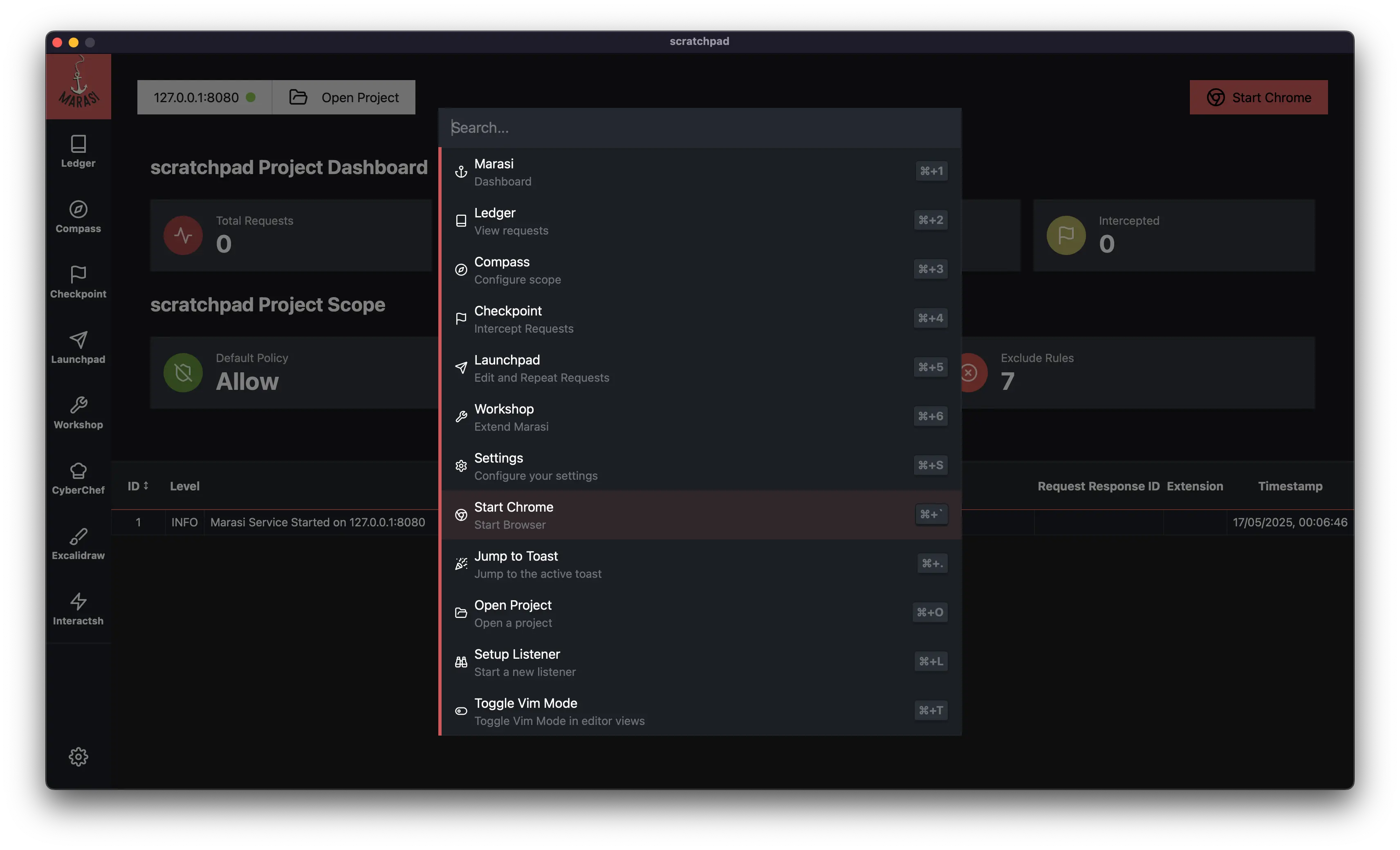Click the Open Project toolbar button

point(344,97)
